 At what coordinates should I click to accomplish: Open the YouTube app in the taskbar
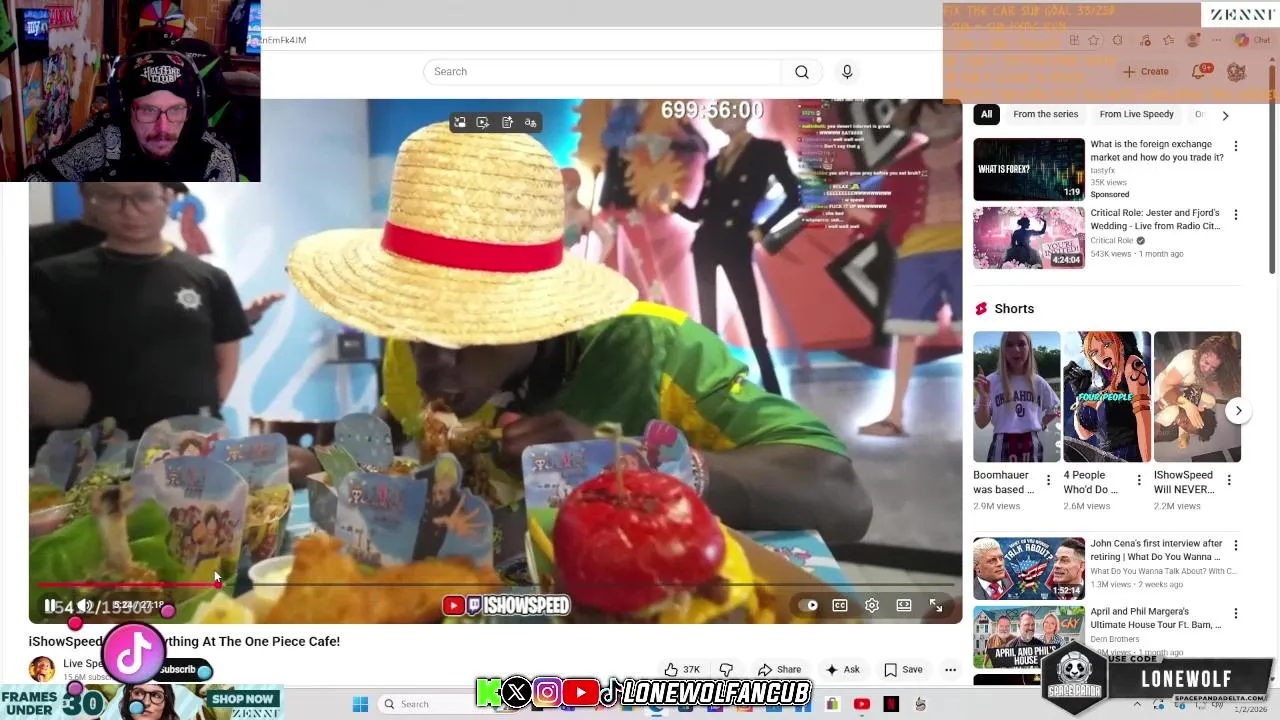click(x=861, y=704)
